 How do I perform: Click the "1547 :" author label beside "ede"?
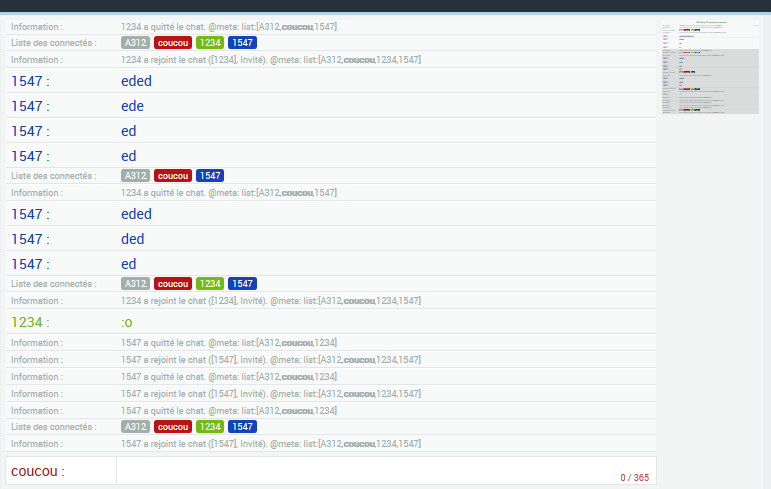(30, 106)
